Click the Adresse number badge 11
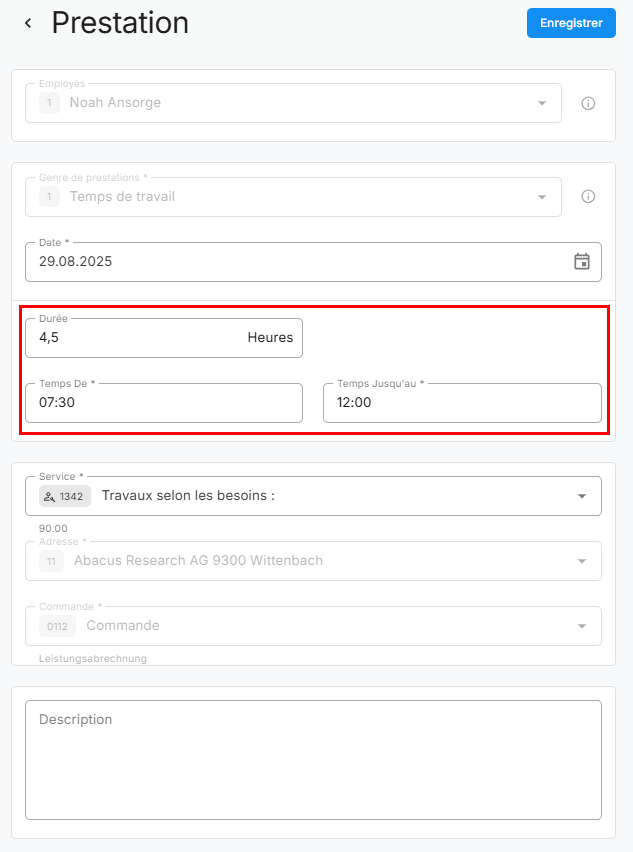 coord(51,561)
